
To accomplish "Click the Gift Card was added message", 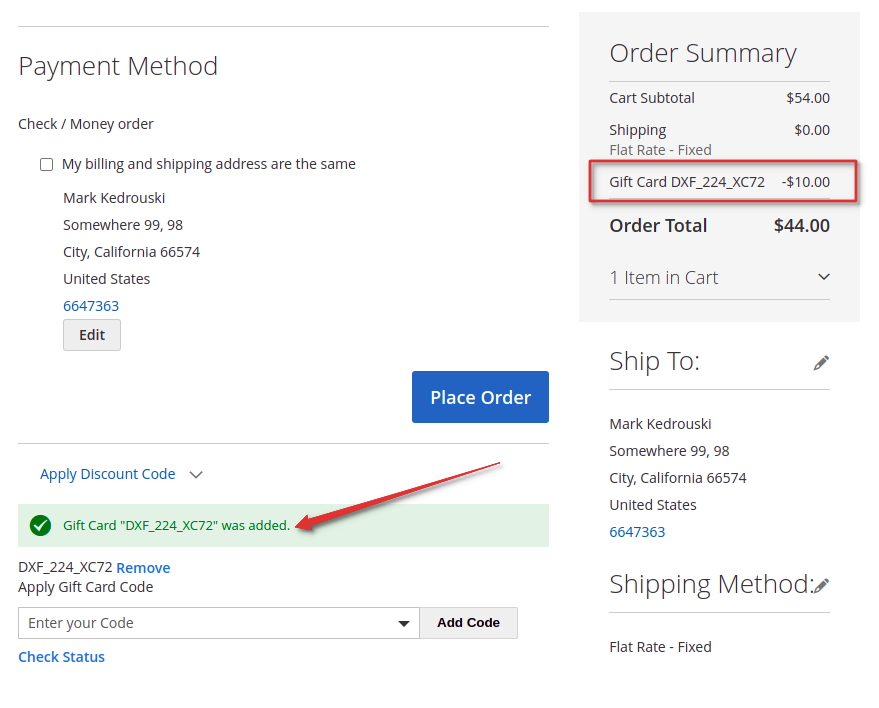I will coord(177,525).
